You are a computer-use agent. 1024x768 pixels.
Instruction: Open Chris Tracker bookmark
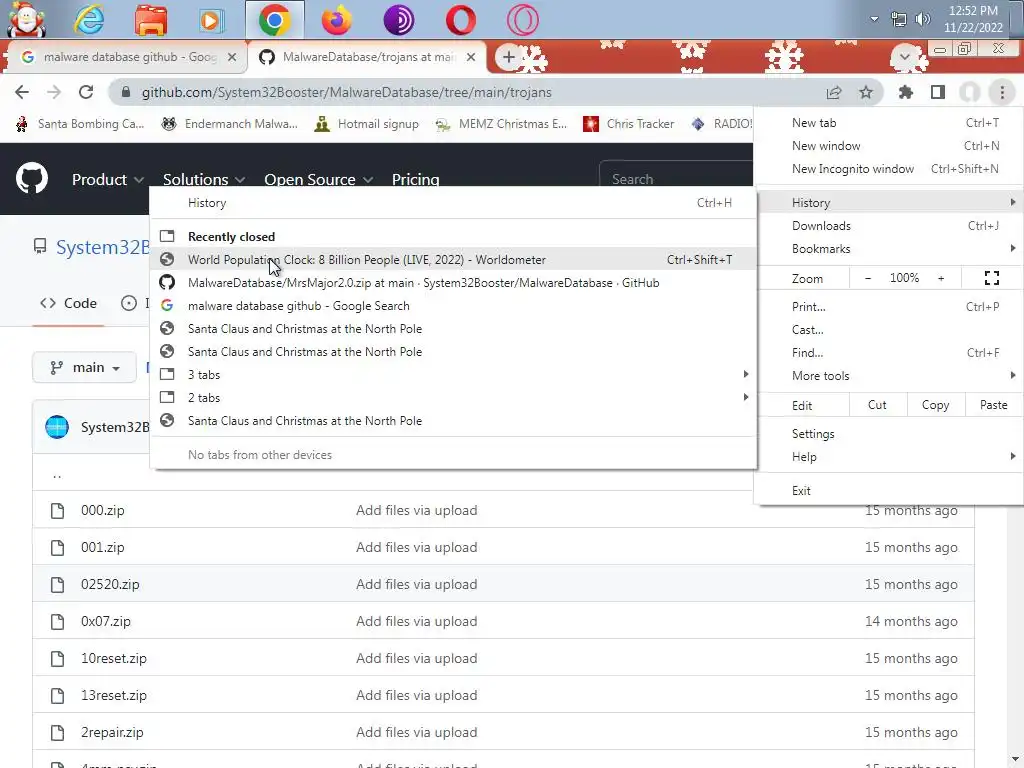(x=628, y=124)
